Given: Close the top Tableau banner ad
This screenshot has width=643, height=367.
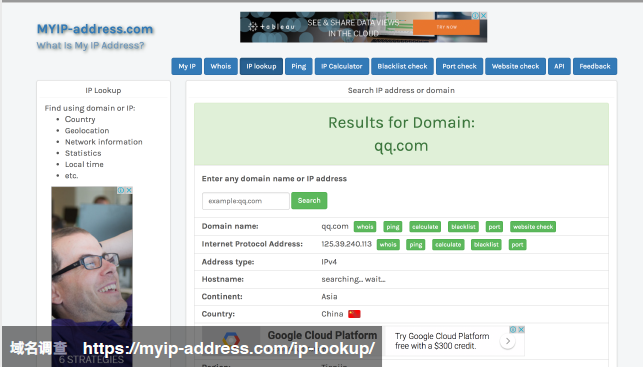Looking at the screenshot, I should (x=483, y=16).
